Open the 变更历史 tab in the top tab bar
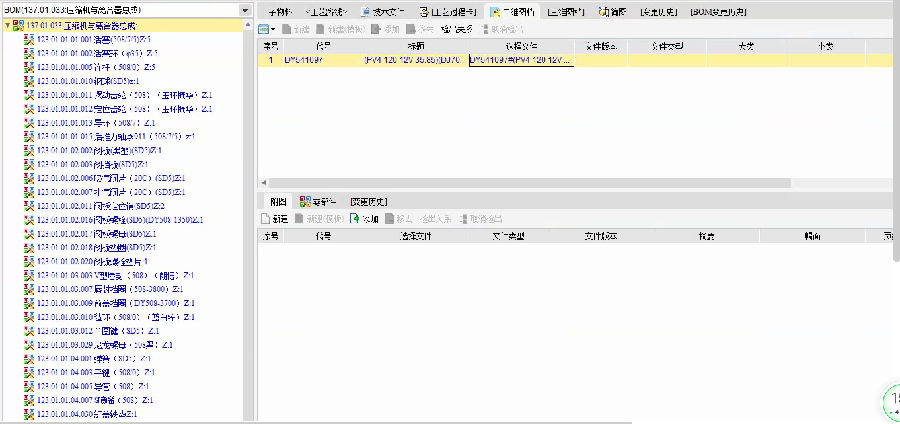The width and height of the screenshot is (900, 424). click(660, 11)
